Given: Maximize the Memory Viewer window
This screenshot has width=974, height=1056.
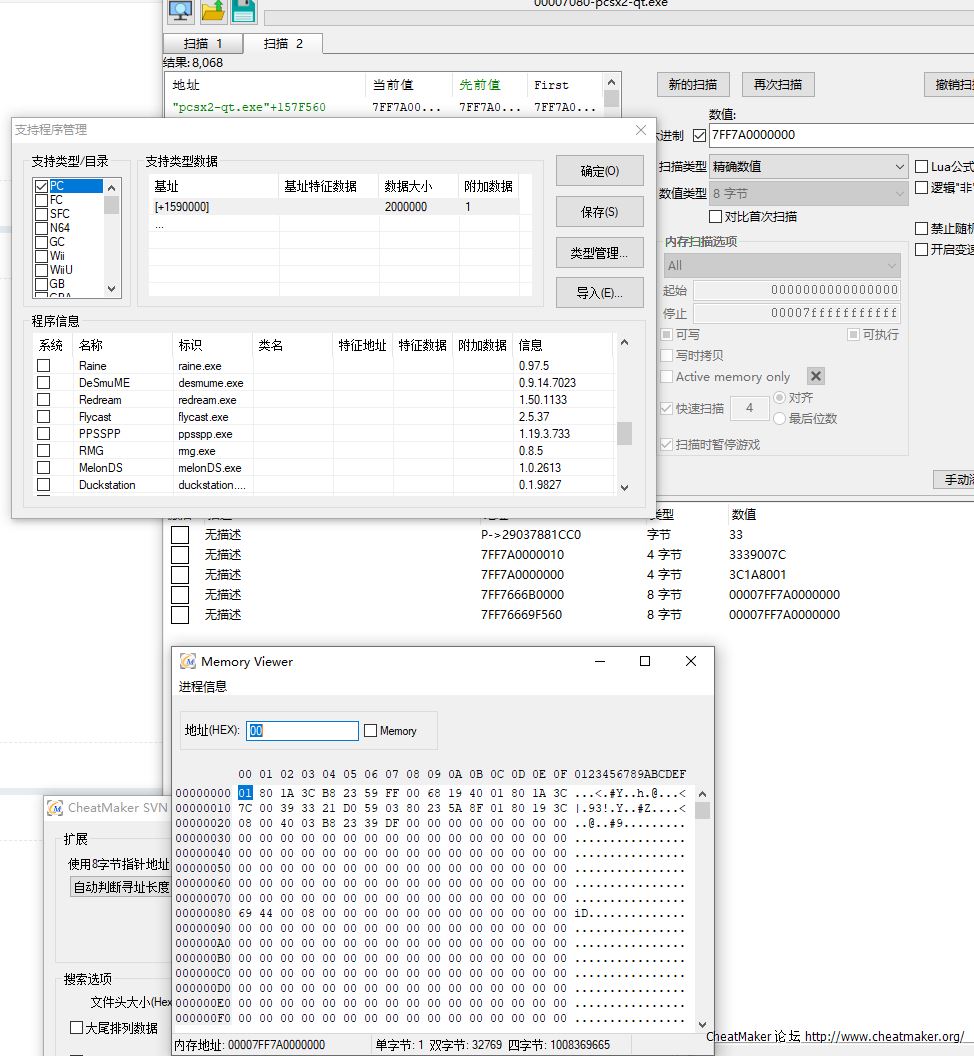Looking at the screenshot, I should (645, 661).
